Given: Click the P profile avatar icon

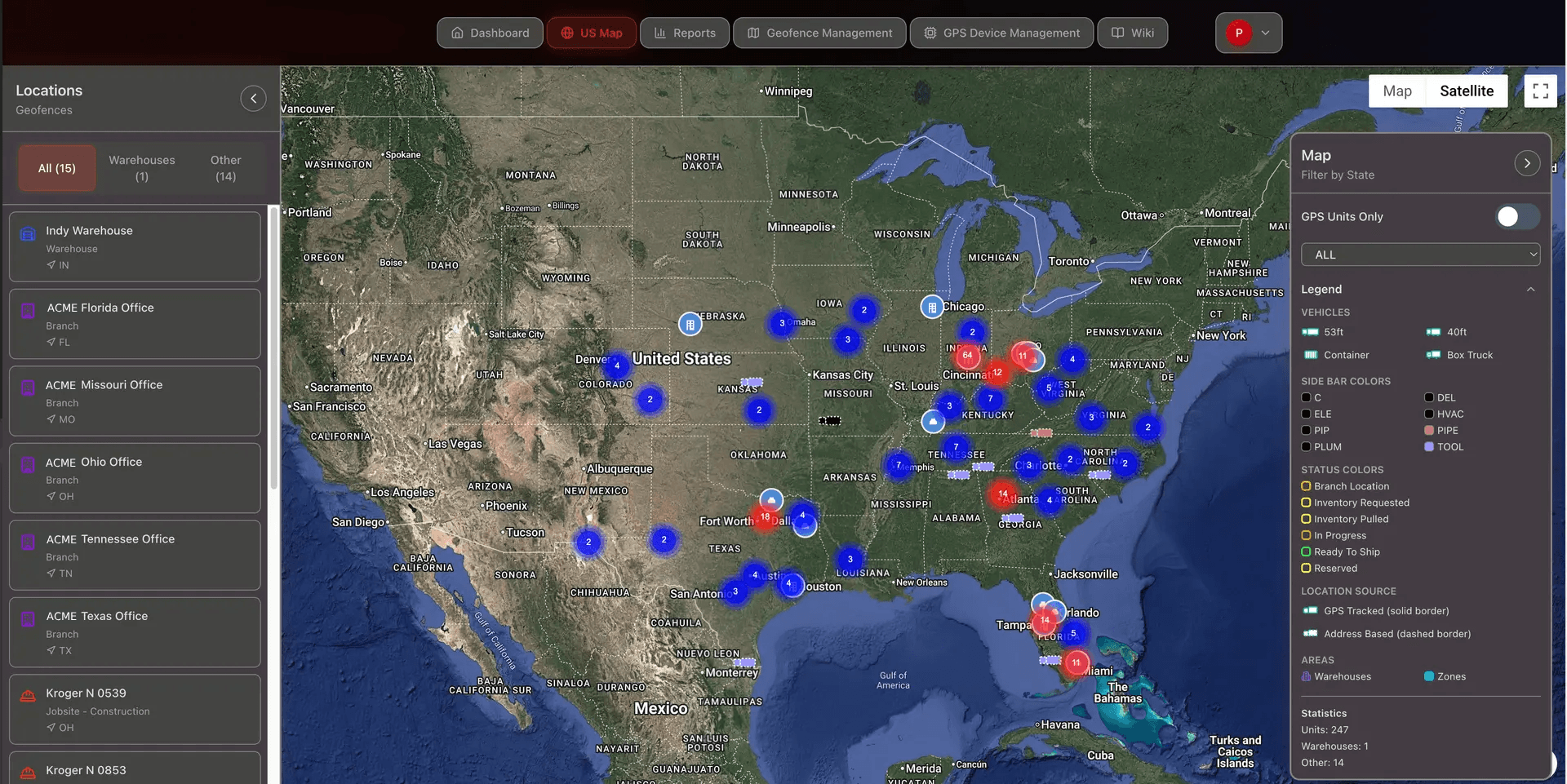Looking at the screenshot, I should 1239,33.
